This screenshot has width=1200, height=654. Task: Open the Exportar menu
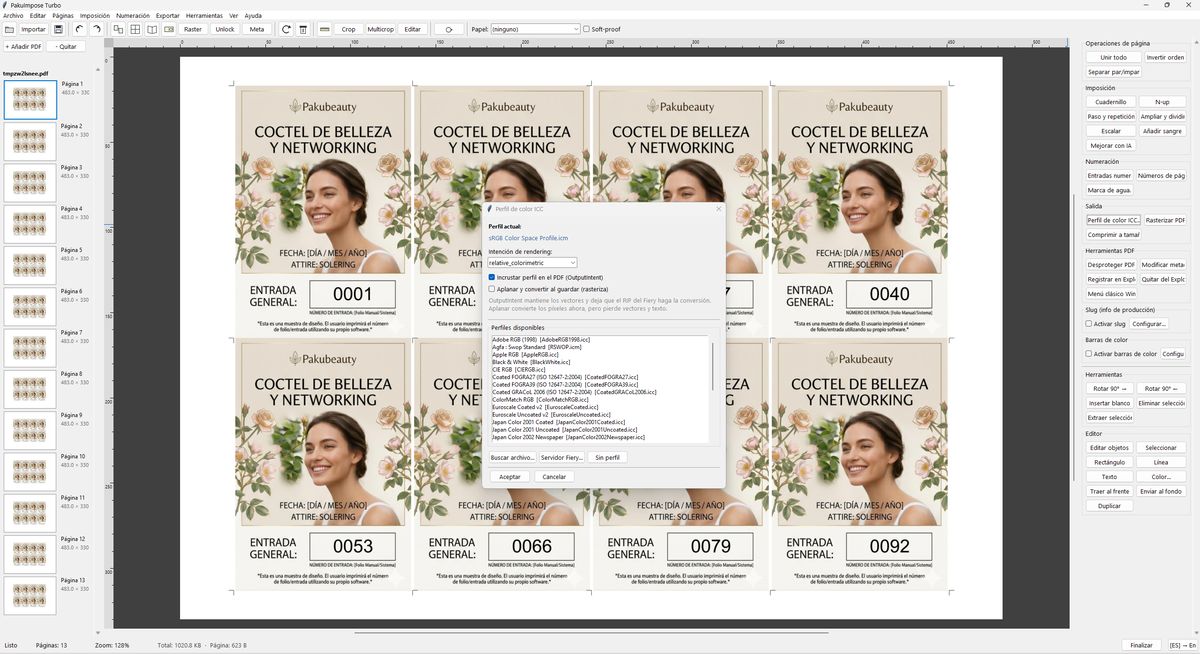[168, 16]
